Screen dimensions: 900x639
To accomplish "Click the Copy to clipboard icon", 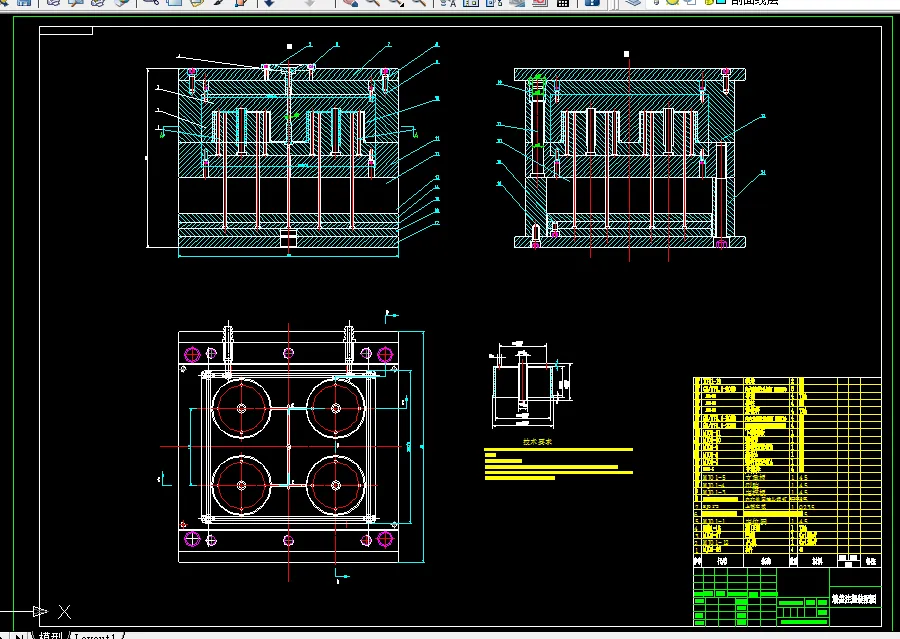I will 174,2.
